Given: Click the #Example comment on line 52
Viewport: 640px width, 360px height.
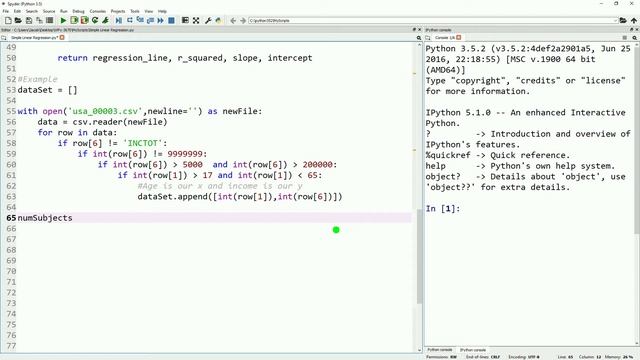Looking at the screenshot, I should pos(38,79).
